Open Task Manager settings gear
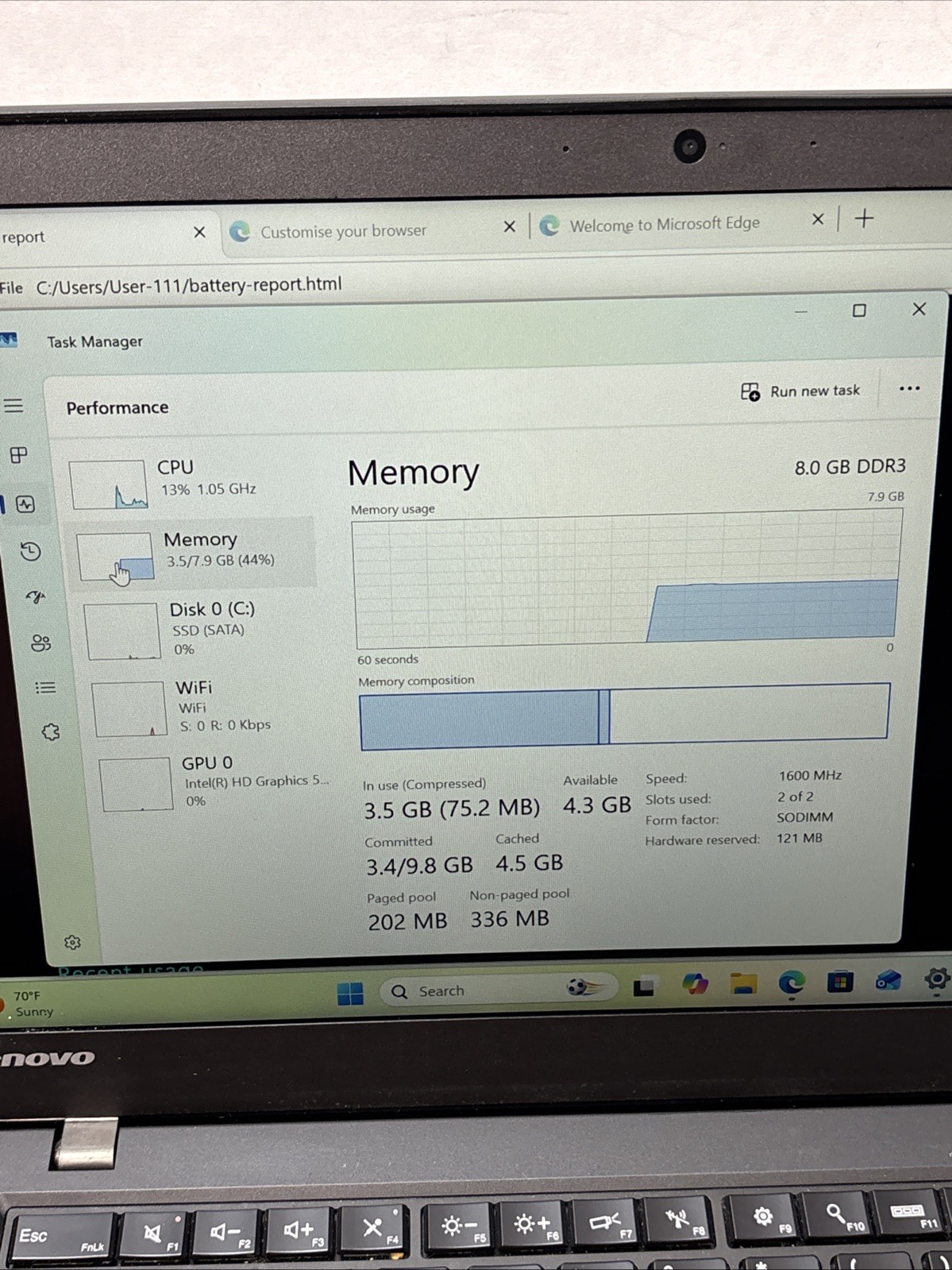Viewport: 952px width, 1270px height. 72,942
